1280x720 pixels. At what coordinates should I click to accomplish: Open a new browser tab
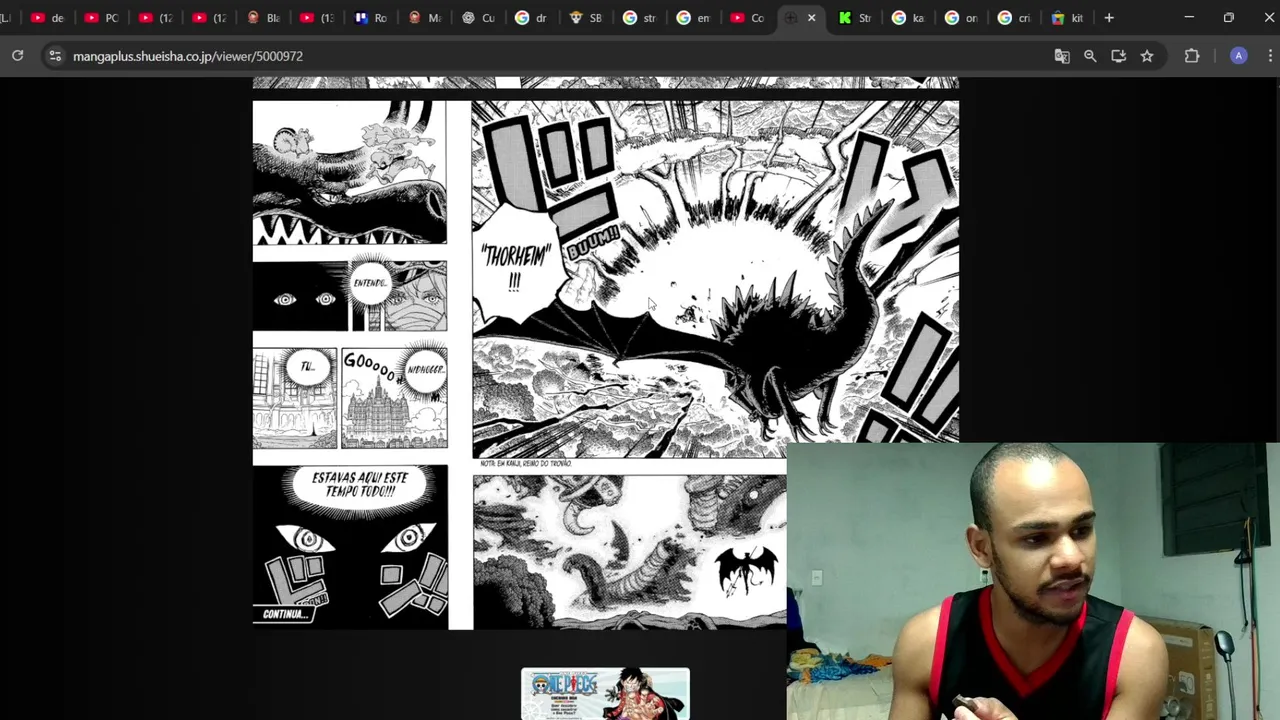click(1109, 17)
